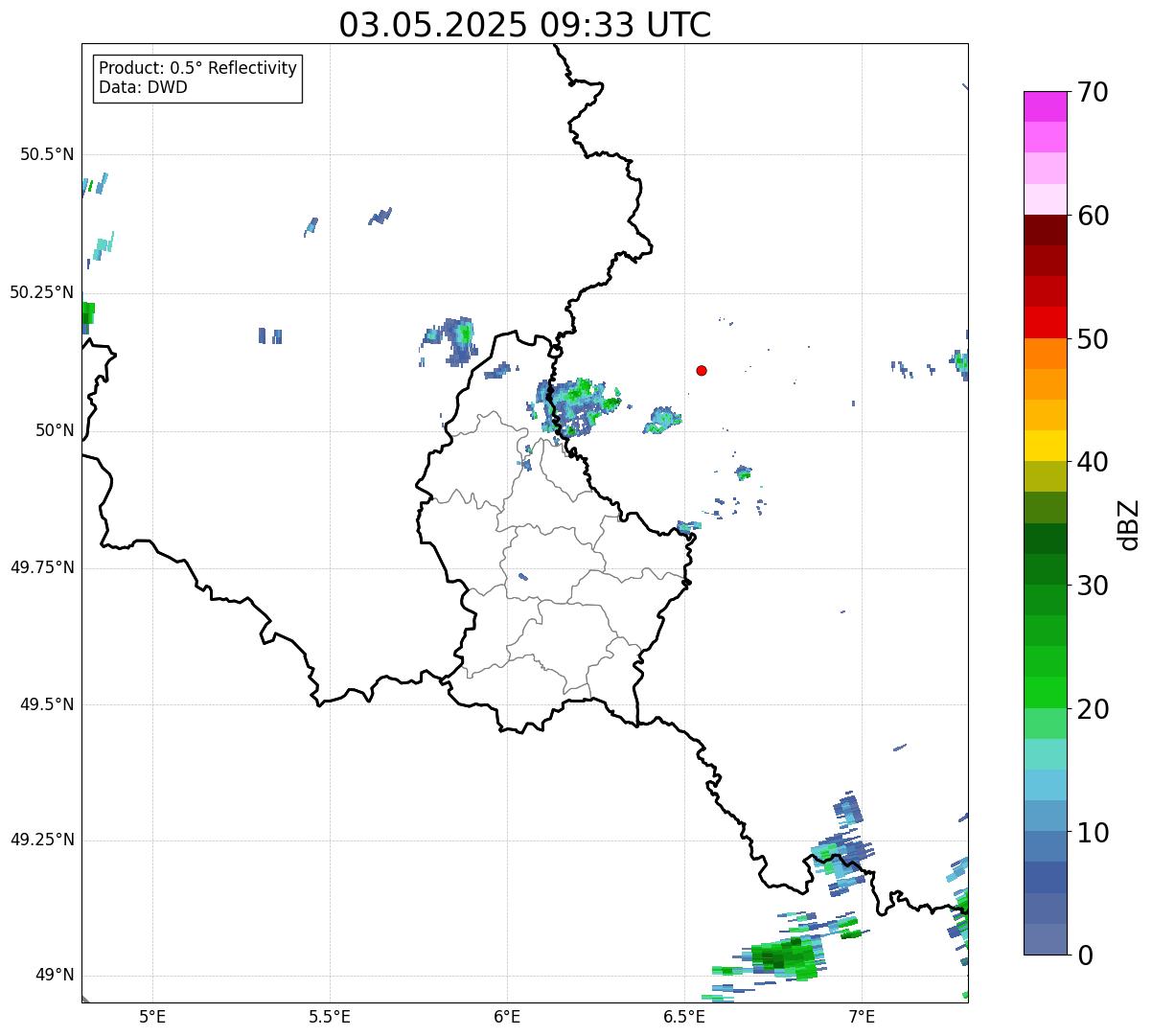Click the 5°E longitude label
The image size is (1152, 1036).
[x=152, y=1016]
